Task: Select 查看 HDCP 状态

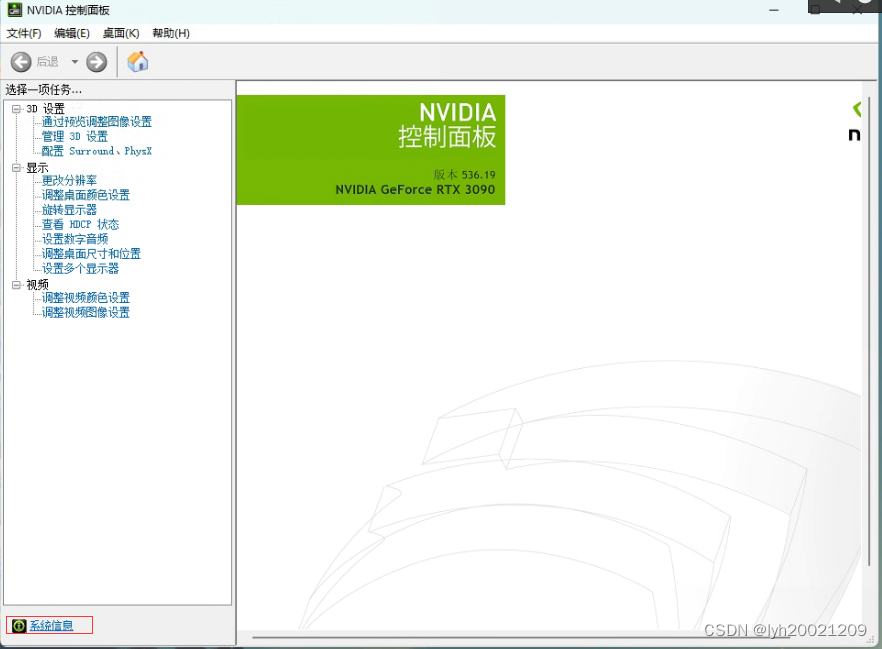Action: [80, 224]
